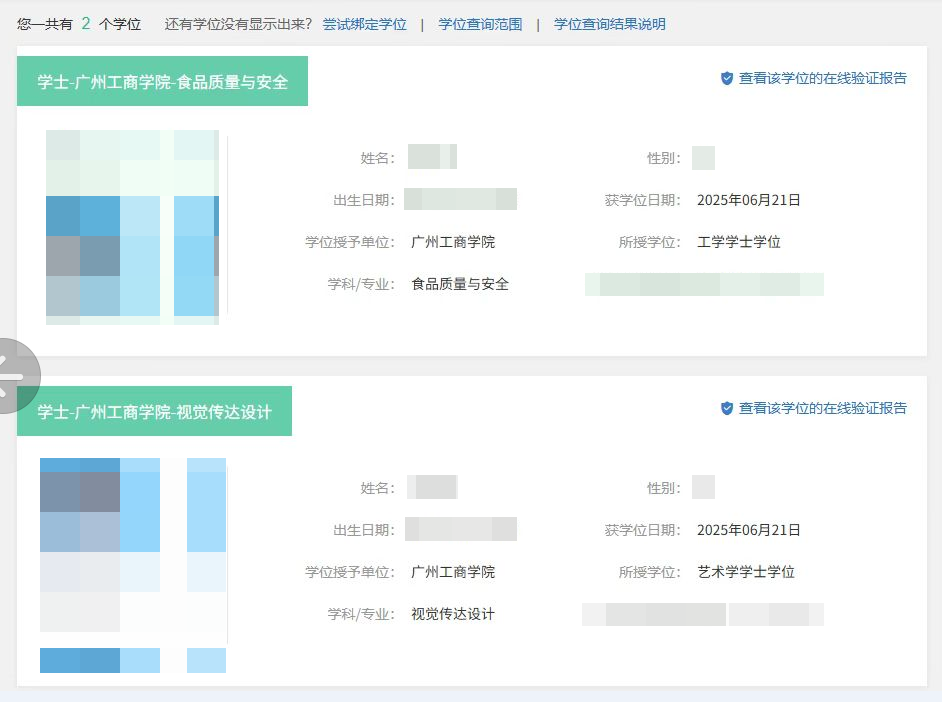Click shield icon beside 视觉传达设计 verification report
This screenshot has width=942, height=702.
727,408
